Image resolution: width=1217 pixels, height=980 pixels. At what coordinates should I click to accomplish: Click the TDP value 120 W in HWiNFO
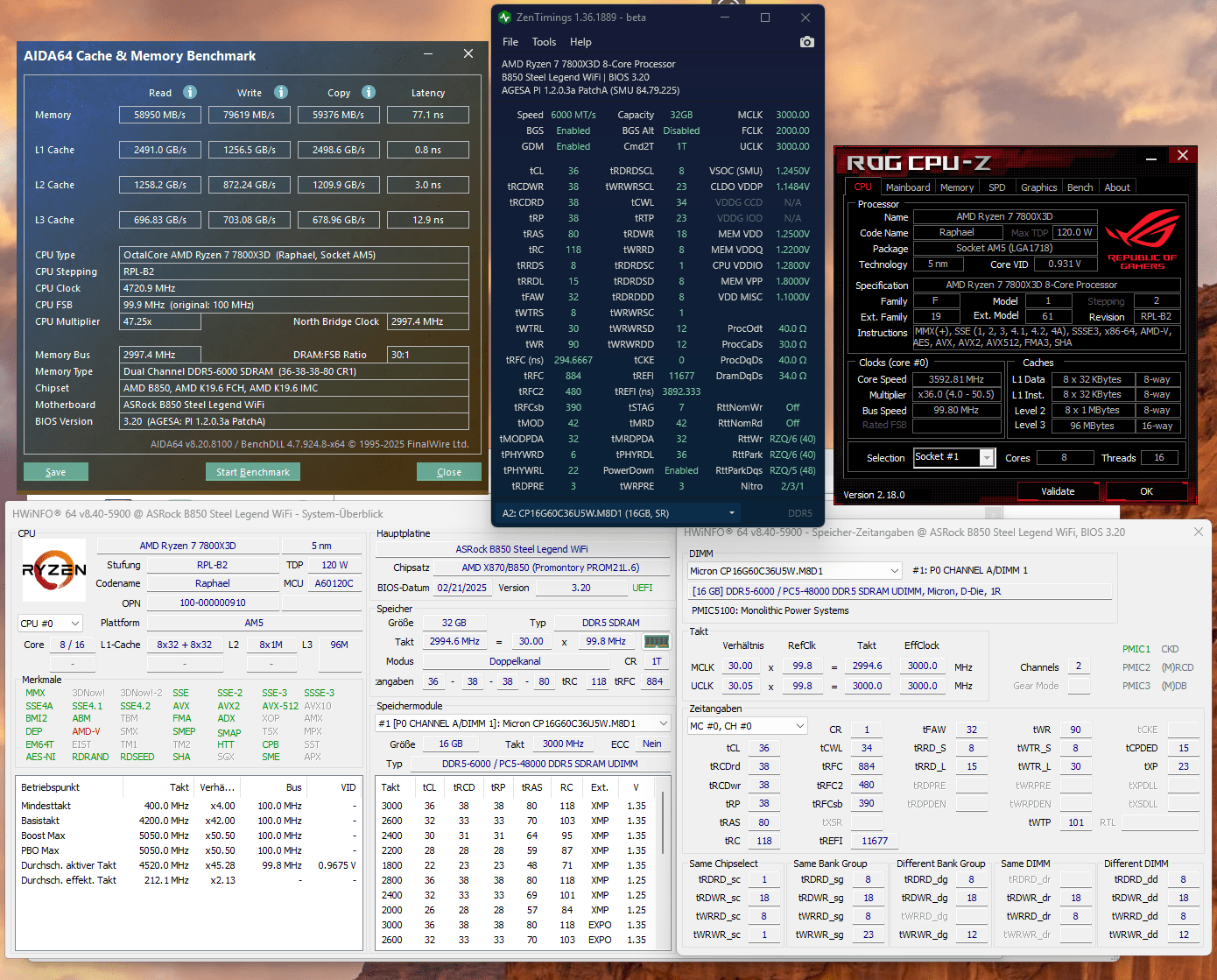tap(334, 565)
